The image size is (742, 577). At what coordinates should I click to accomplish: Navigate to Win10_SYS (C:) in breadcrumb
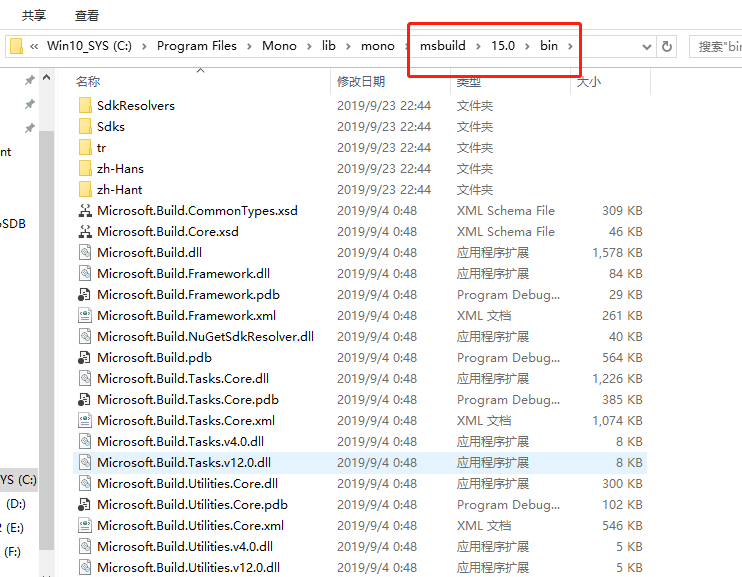(89, 46)
